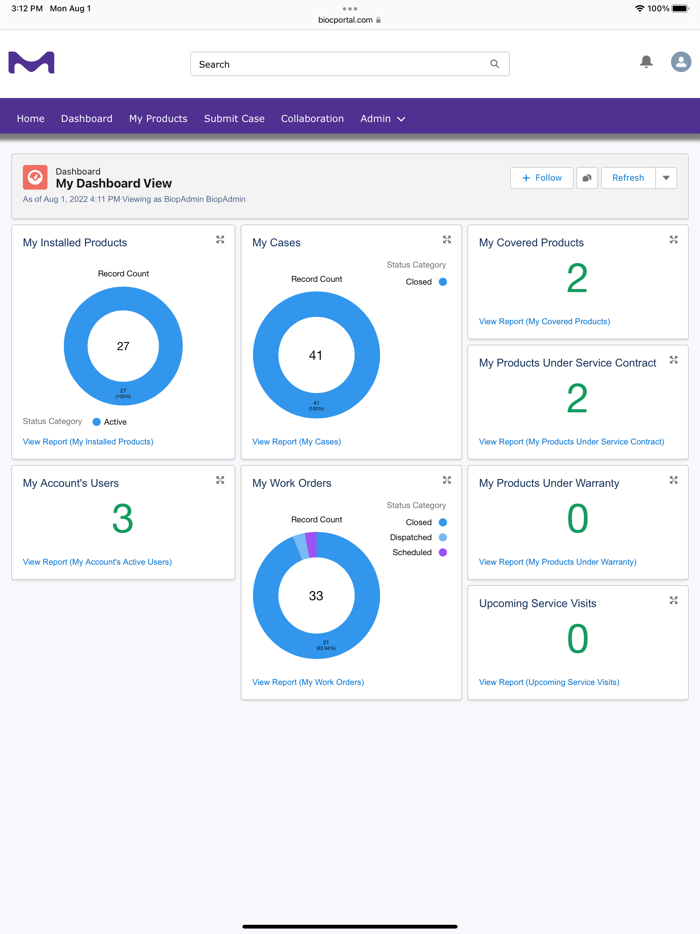
Task: Toggle the Active status legend item
Action: [110, 422]
